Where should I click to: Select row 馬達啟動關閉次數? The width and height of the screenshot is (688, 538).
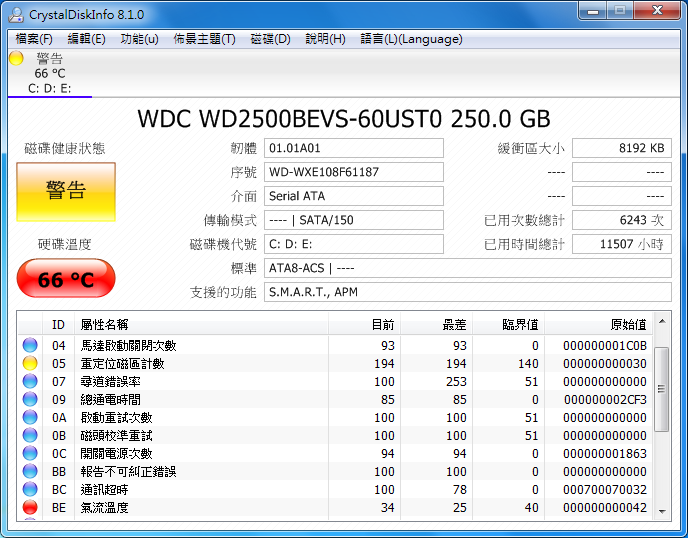[x=335, y=345]
